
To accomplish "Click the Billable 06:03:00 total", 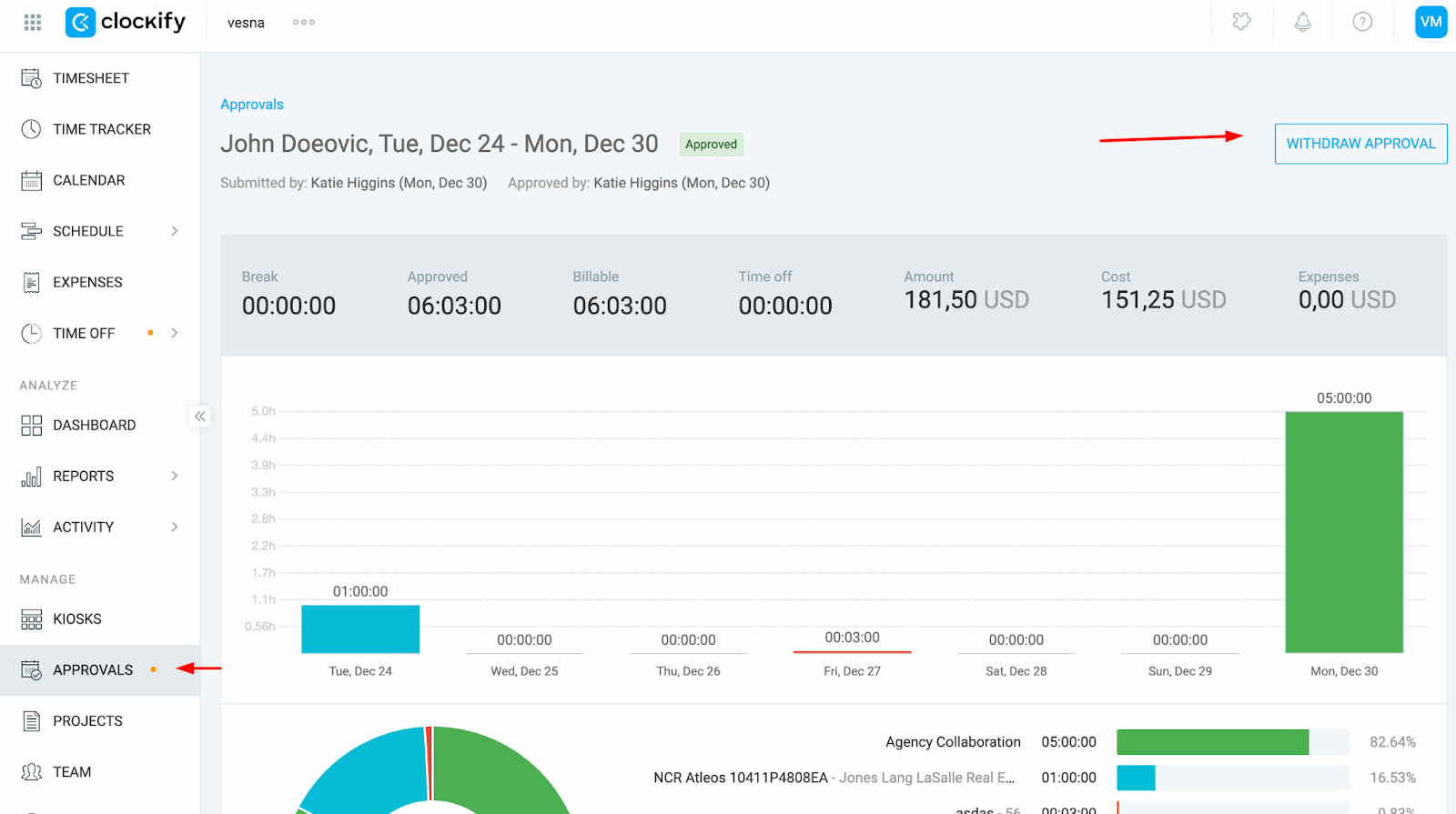I will [x=620, y=306].
